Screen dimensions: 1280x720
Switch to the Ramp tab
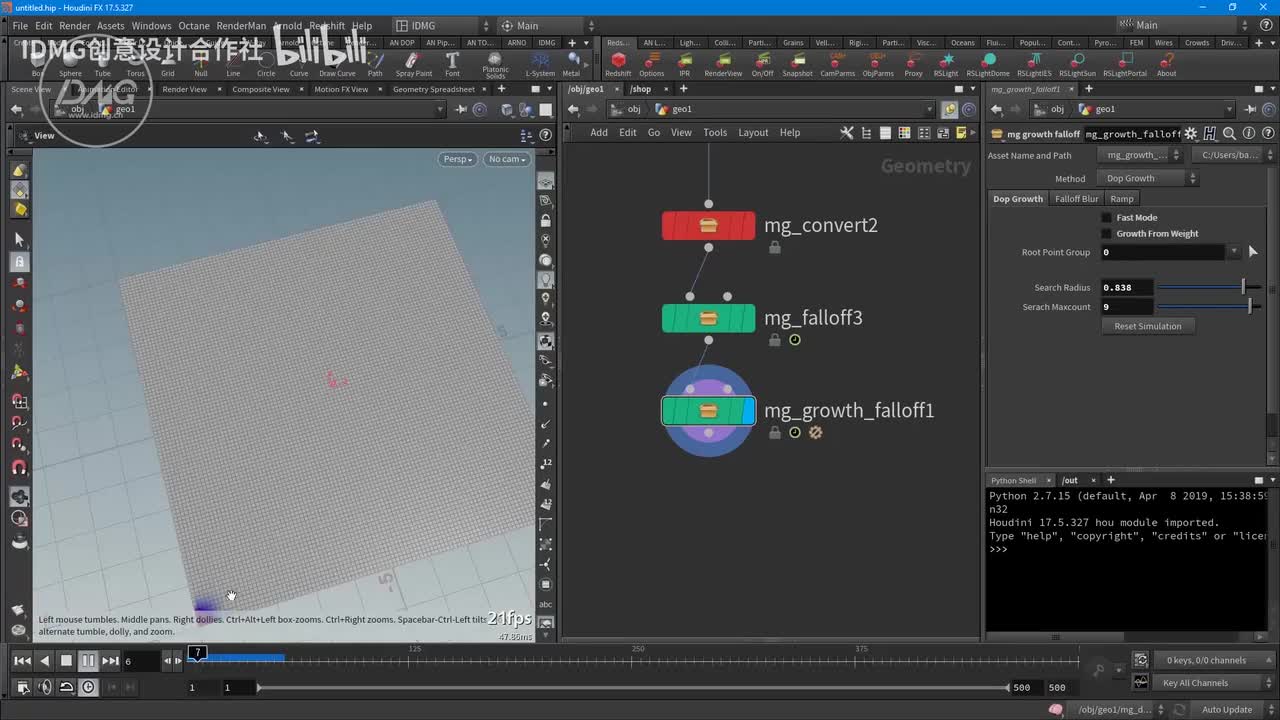click(1122, 199)
